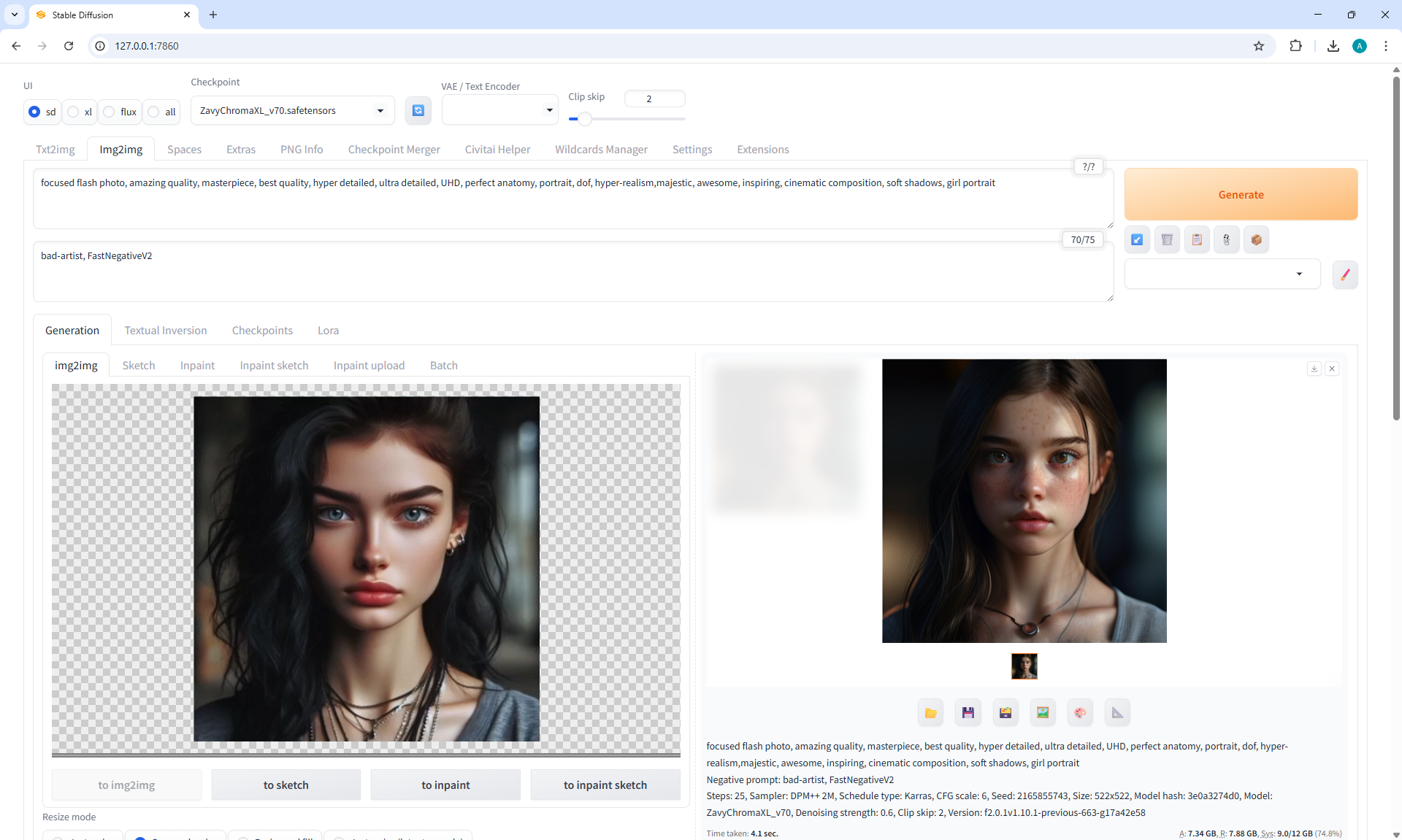
Task: Expand the VAE / Text Encoder dropdown
Action: click(499, 110)
